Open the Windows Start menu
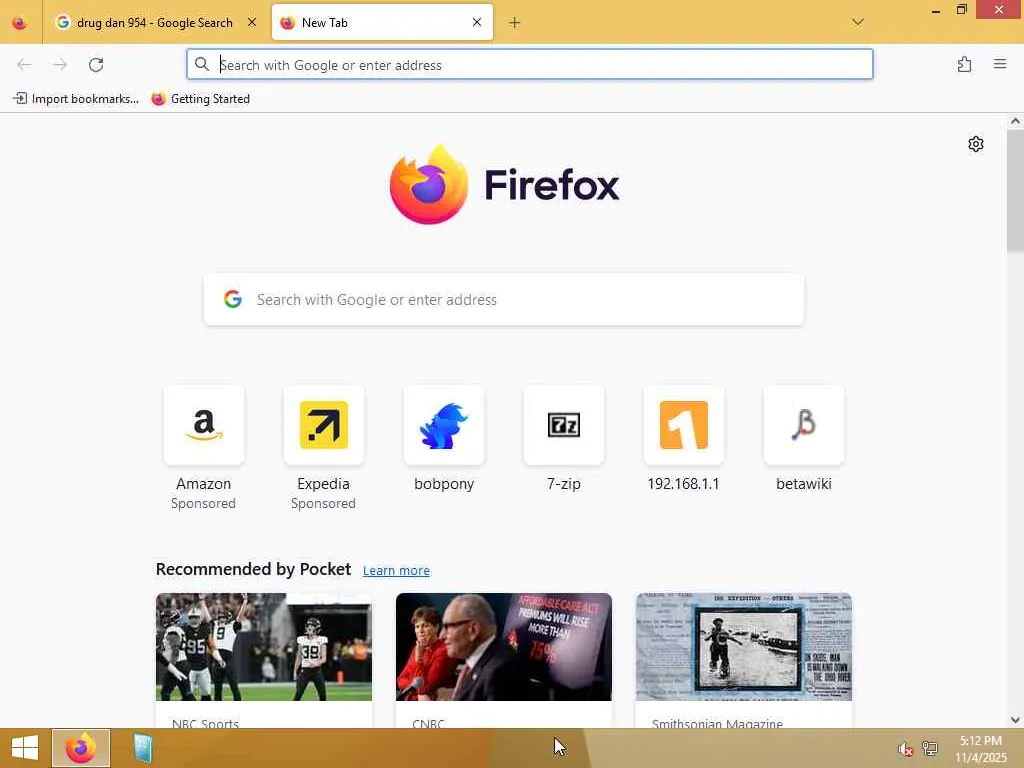The image size is (1024, 768). point(25,748)
